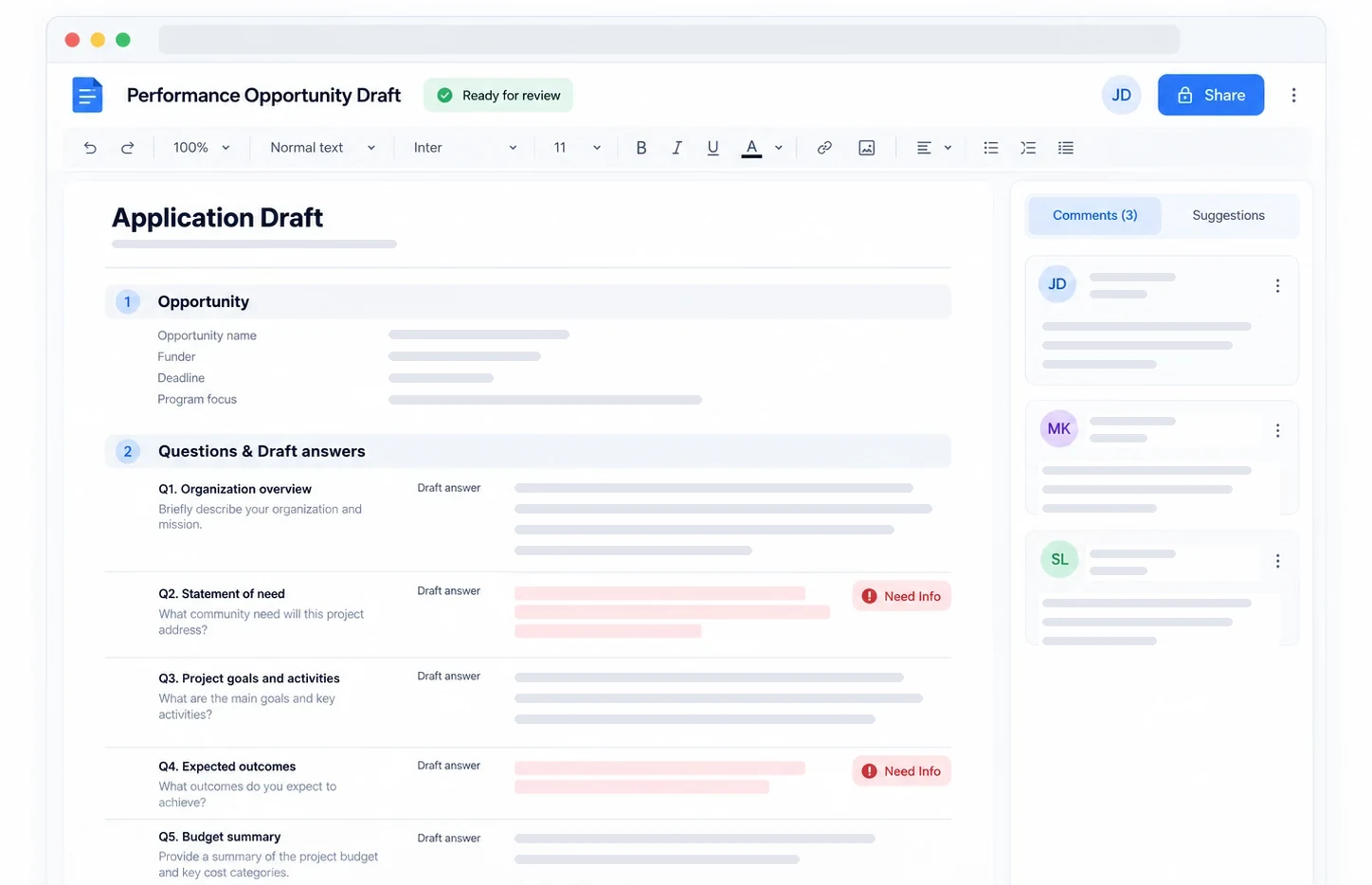This screenshot has height=885, width=1372.
Task: Open options menu on JD comment
Action: (1277, 286)
